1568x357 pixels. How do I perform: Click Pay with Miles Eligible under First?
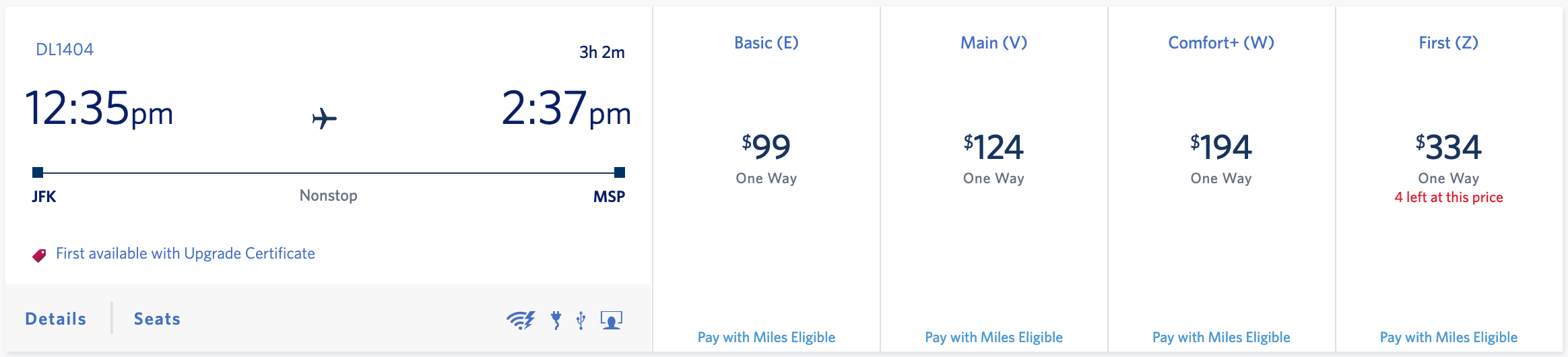(1449, 337)
